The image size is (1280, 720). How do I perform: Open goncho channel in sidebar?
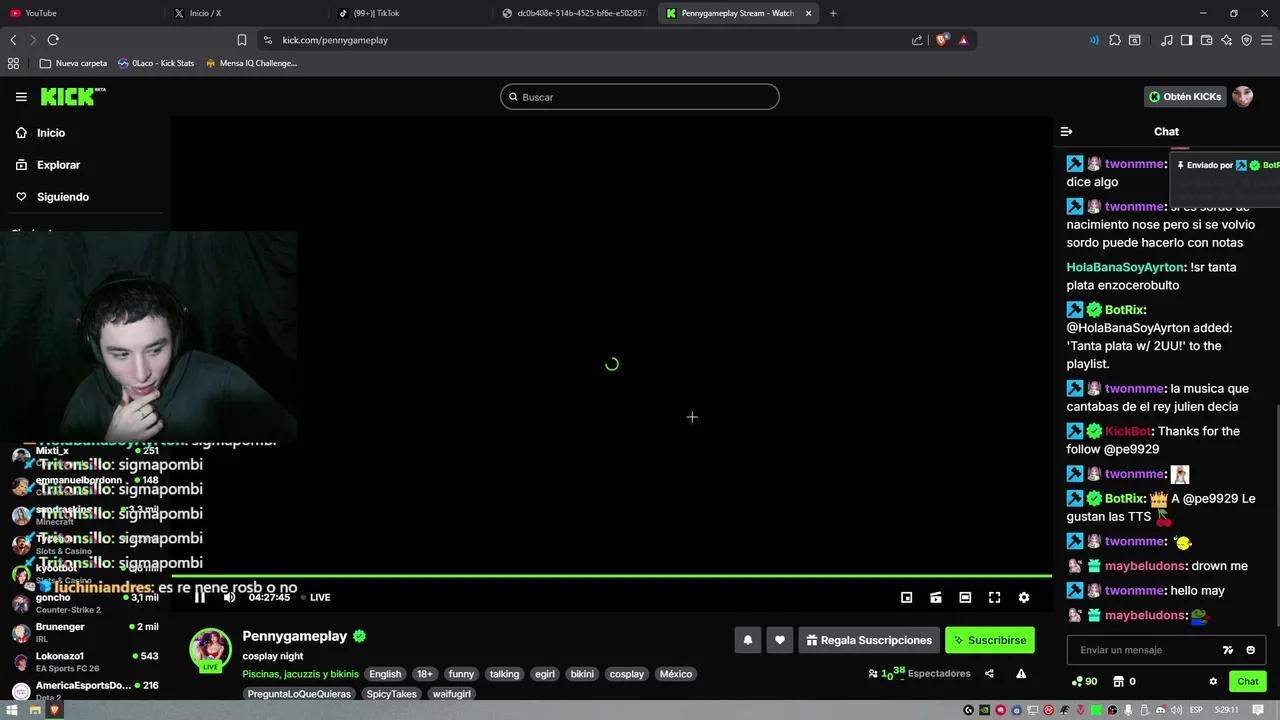pos(85,603)
